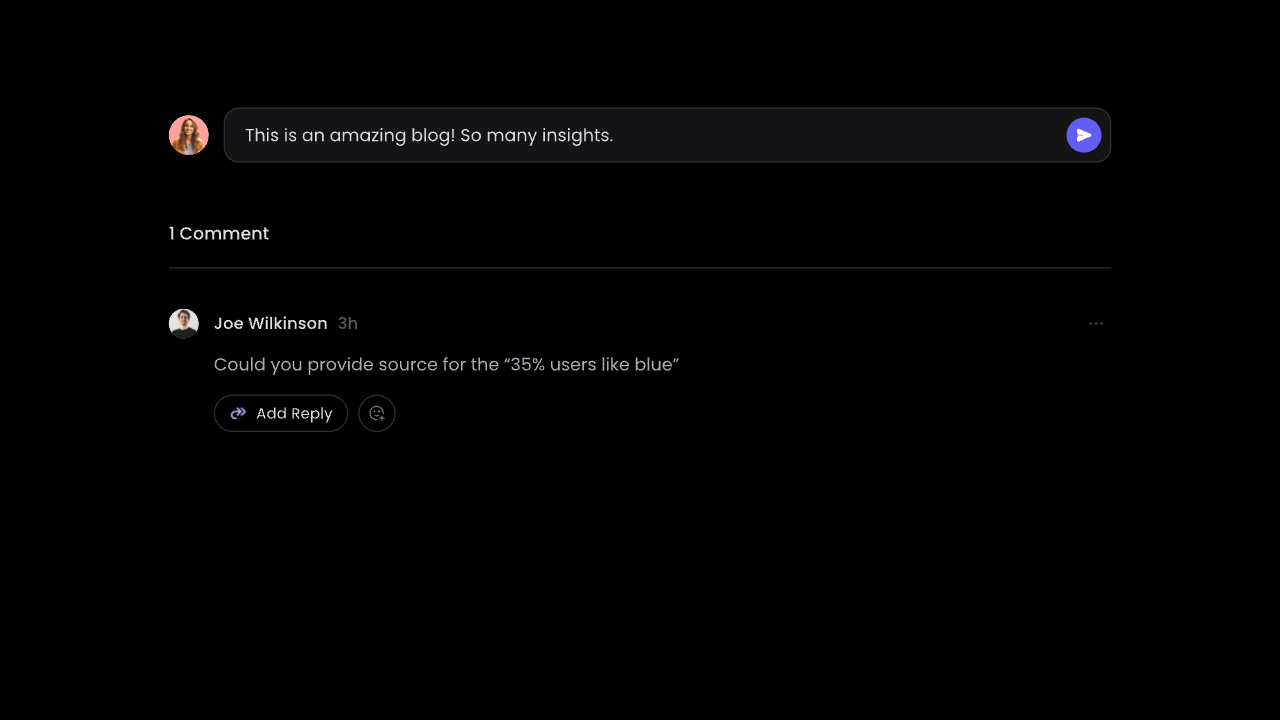Click the "1 Comment" heading
1280x720 pixels.
click(x=219, y=233)
